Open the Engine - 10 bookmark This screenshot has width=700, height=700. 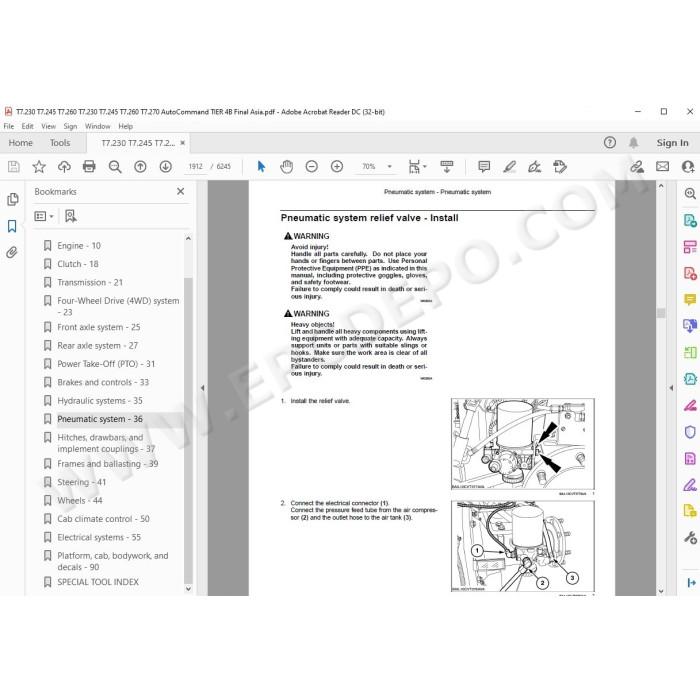[x=79, y=246]
